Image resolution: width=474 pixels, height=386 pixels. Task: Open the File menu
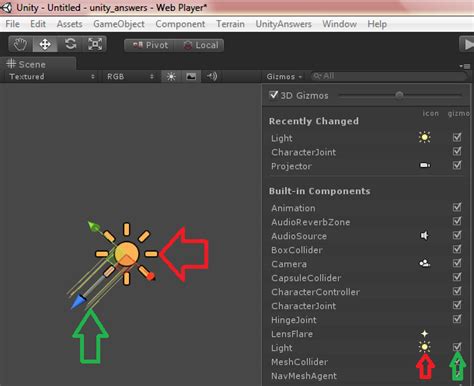tap(13, 24)
